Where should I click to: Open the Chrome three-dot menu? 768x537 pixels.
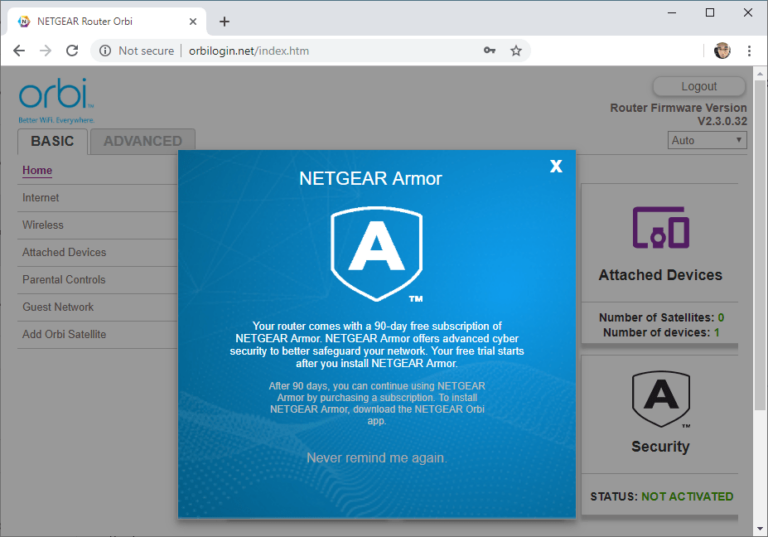748,51
